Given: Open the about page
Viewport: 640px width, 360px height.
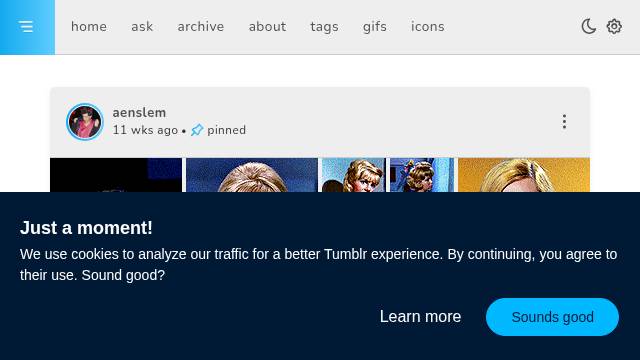Looking at the screenshot, I should pyautogui.click(x=267, y=27).
